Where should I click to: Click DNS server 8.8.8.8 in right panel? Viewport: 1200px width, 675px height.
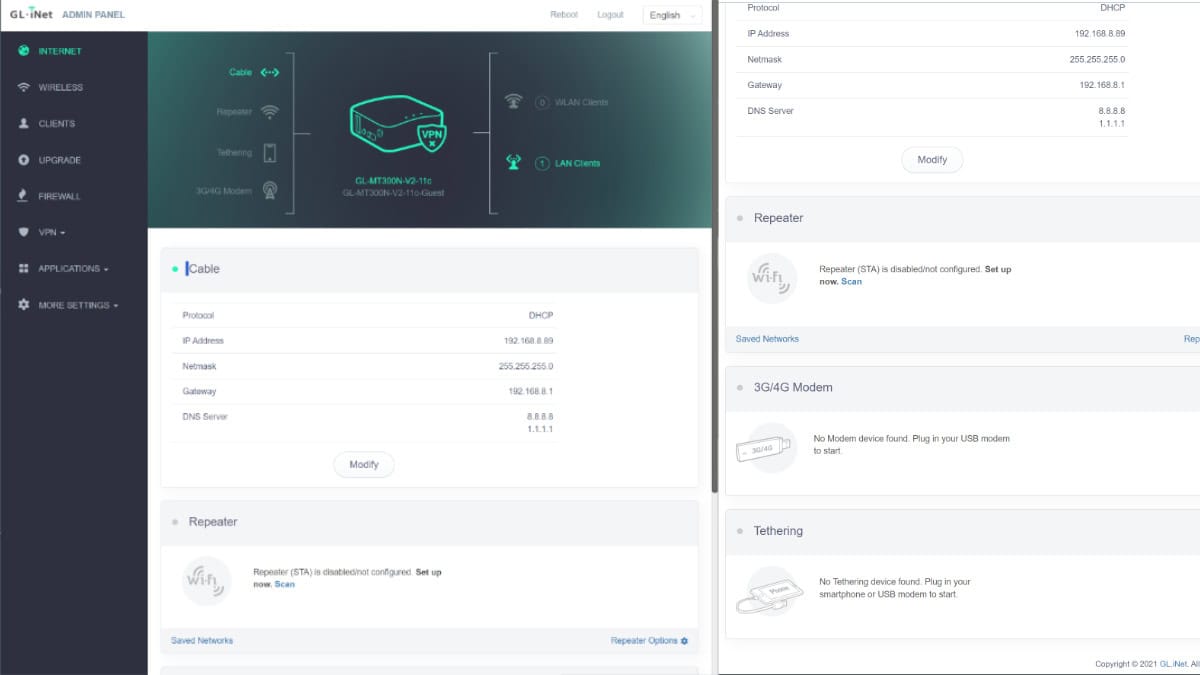(x=1112, y=111)
